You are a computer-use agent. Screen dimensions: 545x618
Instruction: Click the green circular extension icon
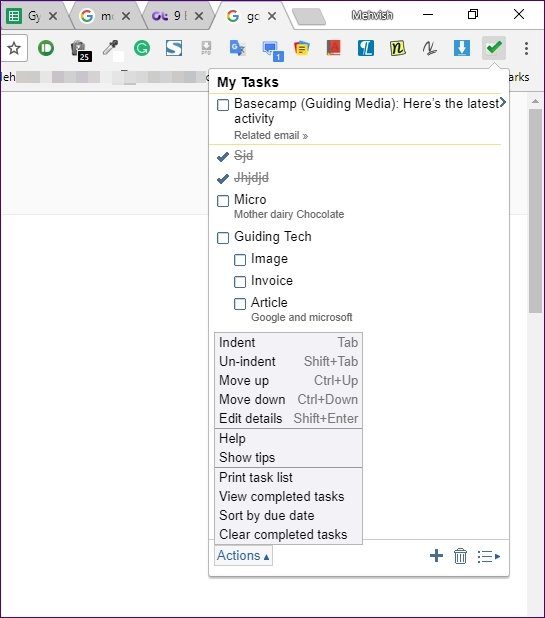click(46, 48)
